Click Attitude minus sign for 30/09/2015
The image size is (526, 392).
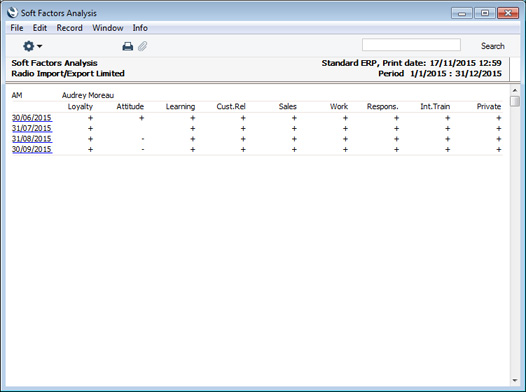tap(143, 149)
